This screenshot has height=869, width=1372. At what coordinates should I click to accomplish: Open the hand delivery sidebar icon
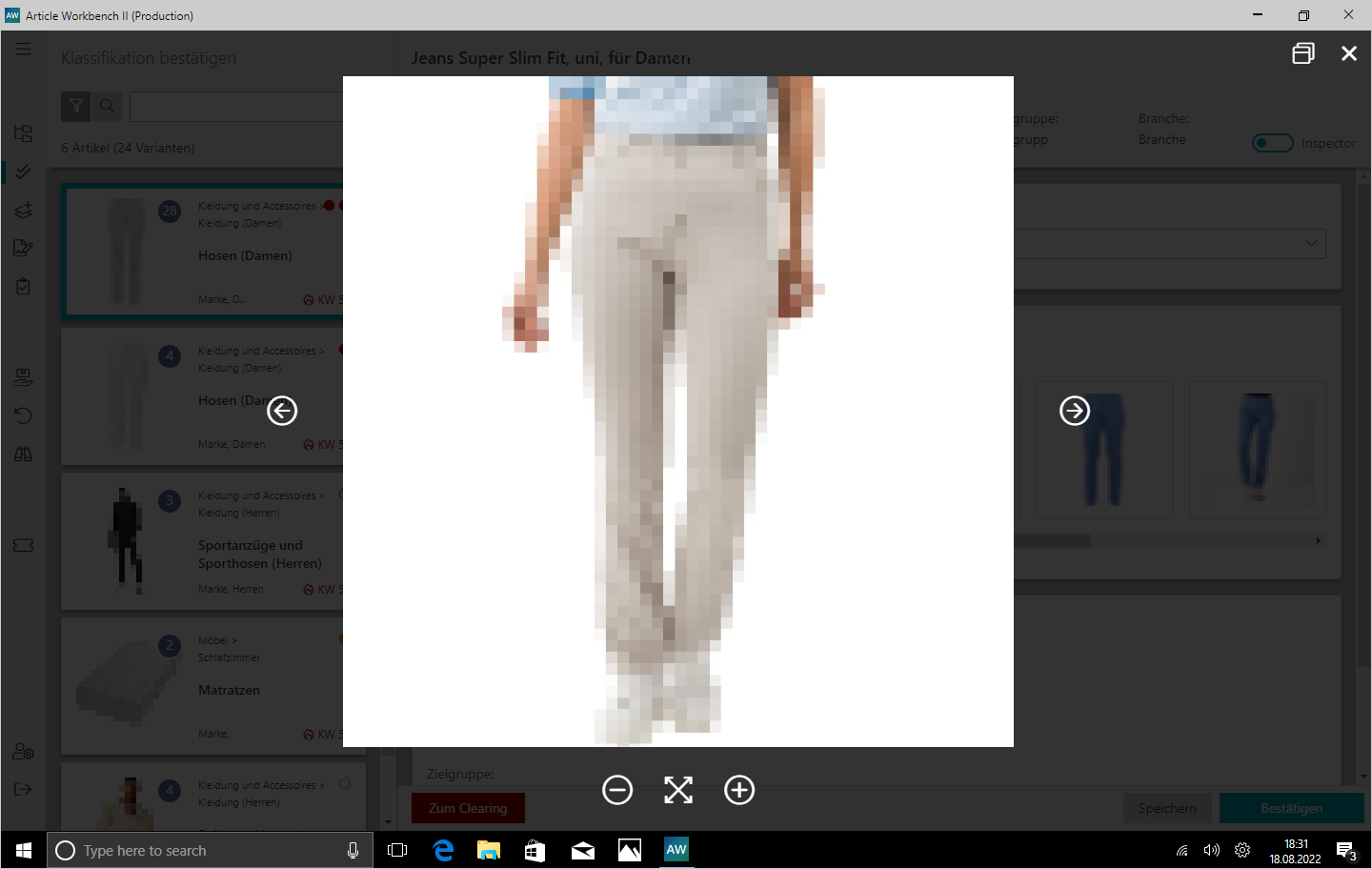pyautogui.click(x=23, y=377)
